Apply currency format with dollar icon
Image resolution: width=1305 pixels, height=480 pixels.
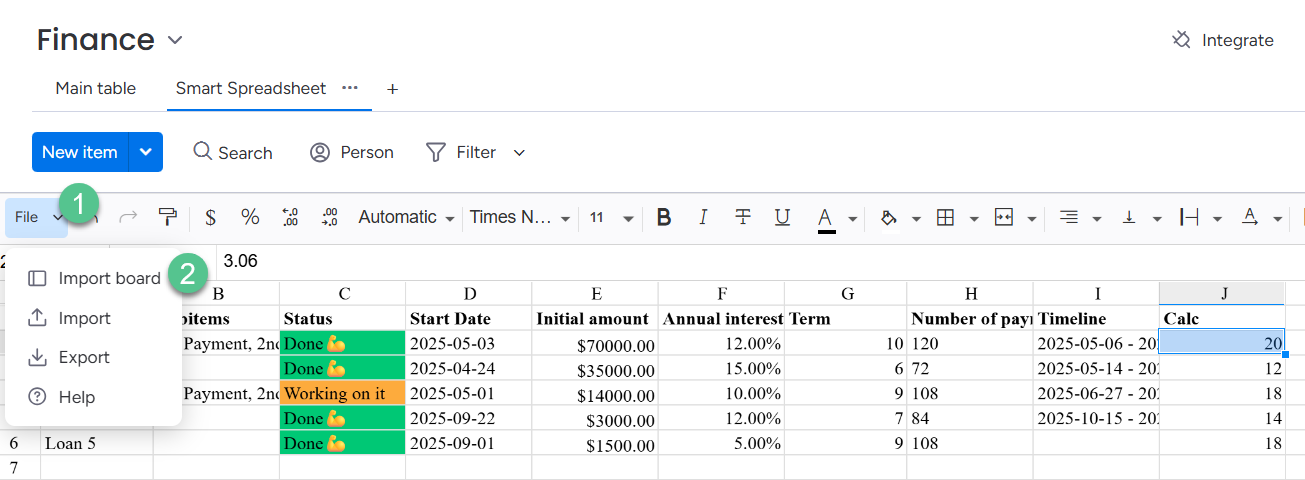point(210,217)
